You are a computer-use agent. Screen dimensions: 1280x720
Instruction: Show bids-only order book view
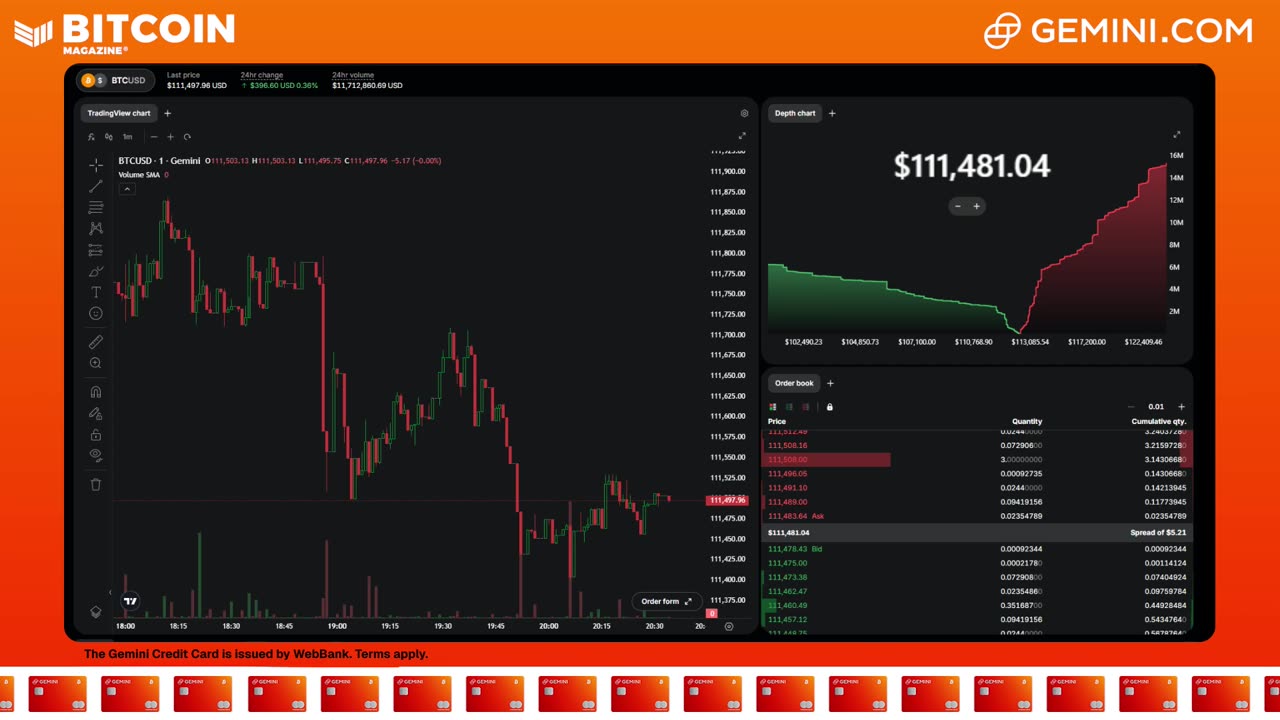coord(789,407)
